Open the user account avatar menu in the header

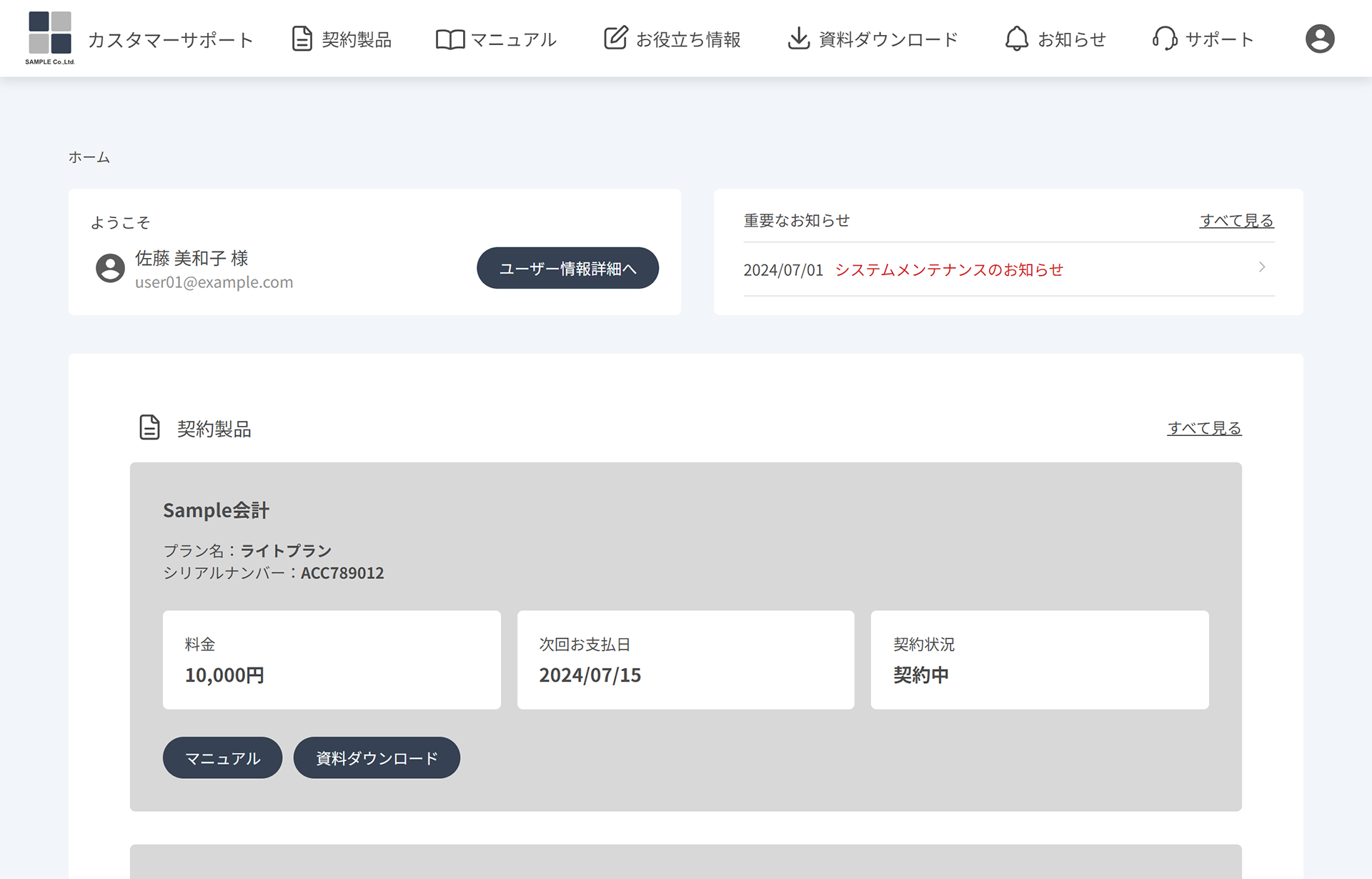coord(1320,39)
